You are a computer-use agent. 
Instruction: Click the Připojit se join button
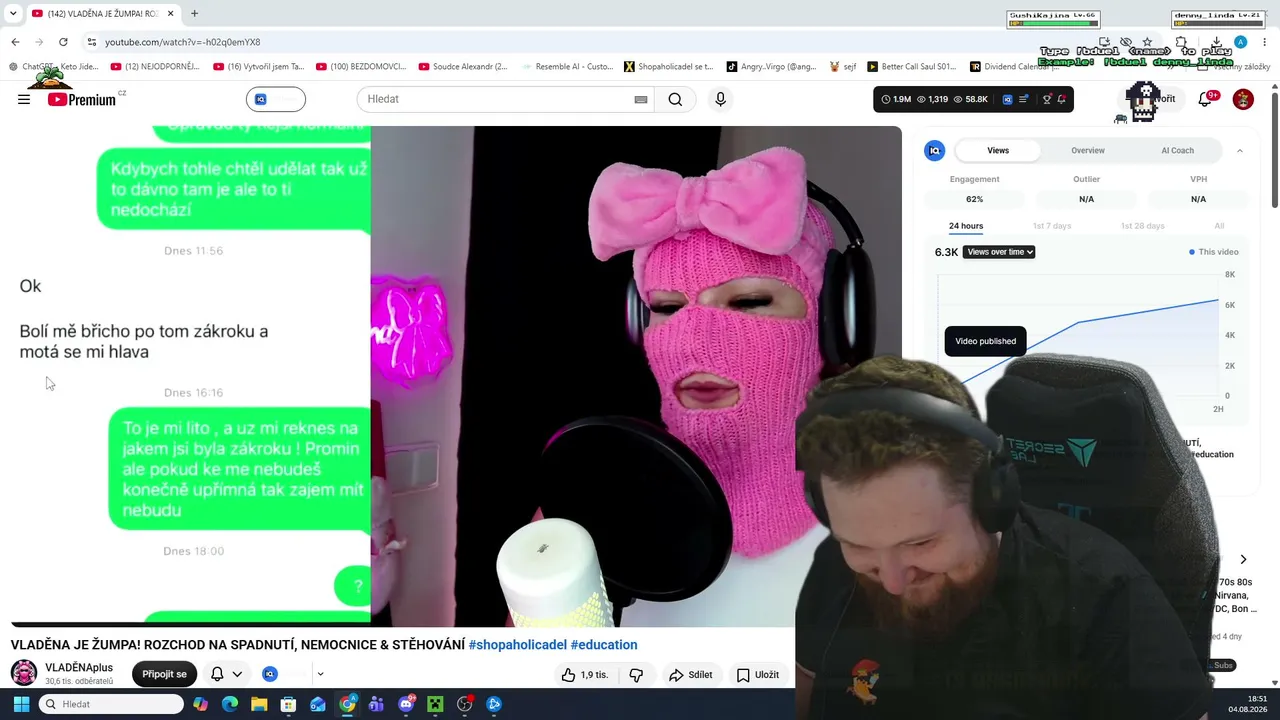pos(165,674)
